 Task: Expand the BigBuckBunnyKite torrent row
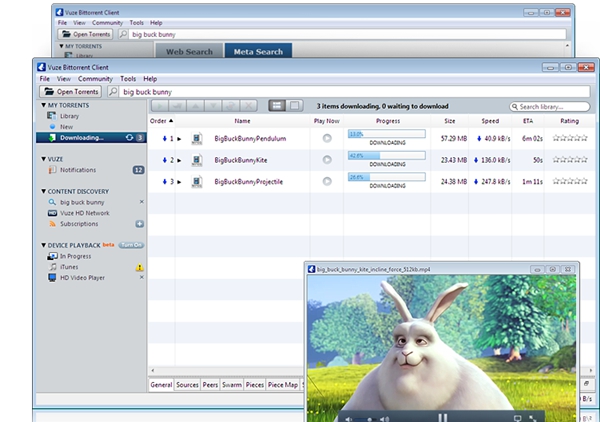point(180,160)
